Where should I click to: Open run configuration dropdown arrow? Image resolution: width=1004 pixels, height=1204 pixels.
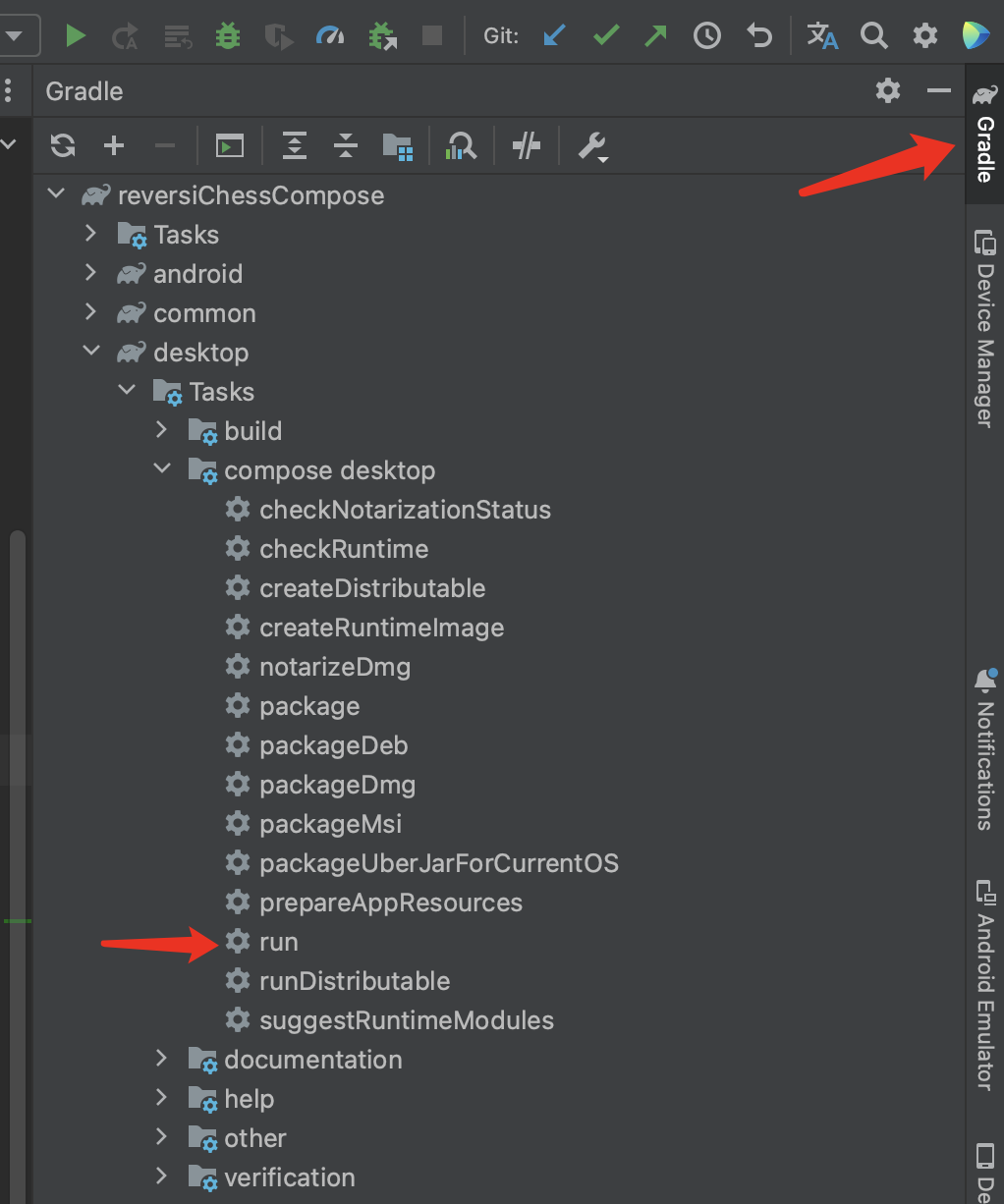(x=14, y=36)
